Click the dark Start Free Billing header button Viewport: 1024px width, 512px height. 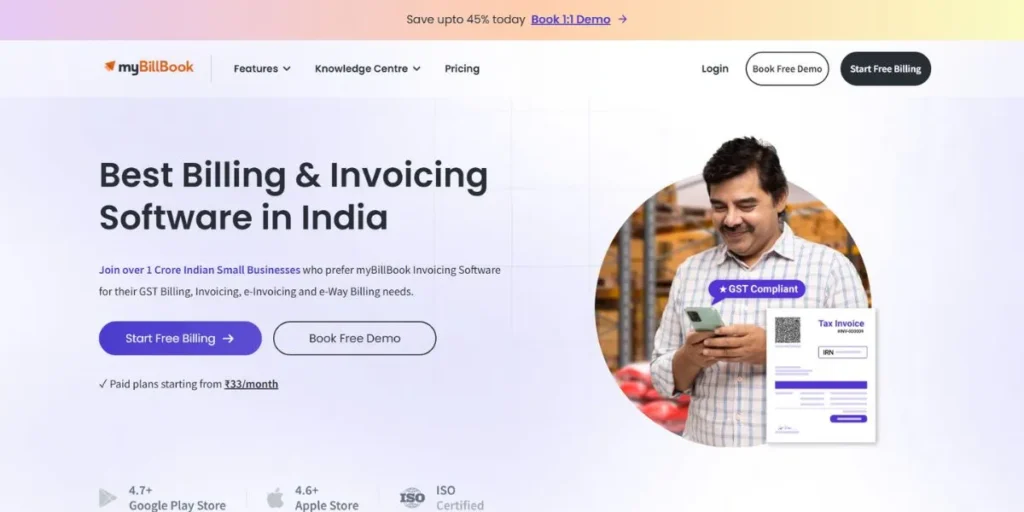click(x=886, y=69)
